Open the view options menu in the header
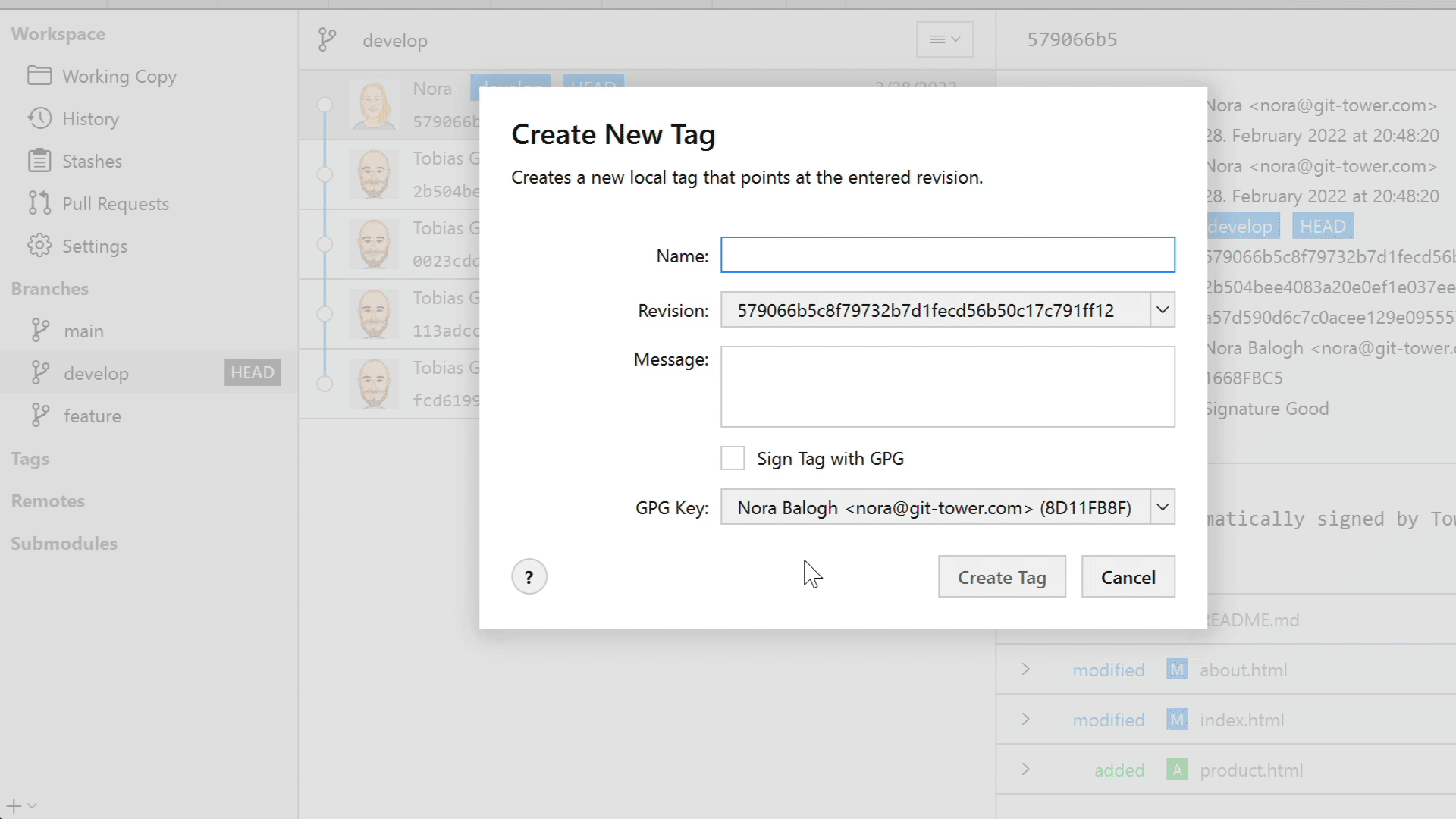 coord(944,39)
